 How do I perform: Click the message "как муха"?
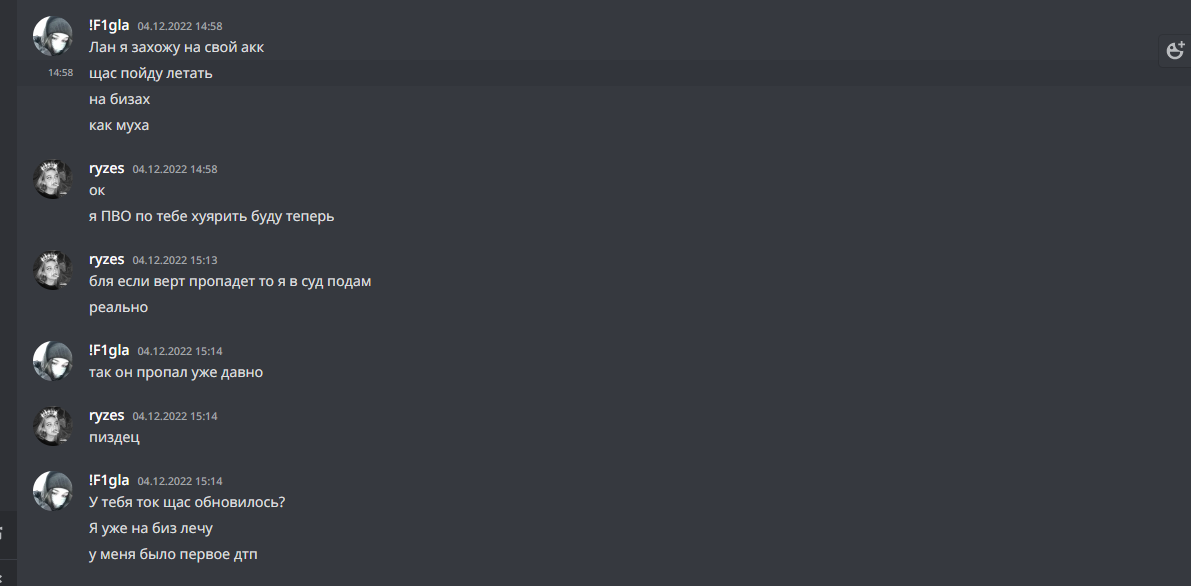click(x=119, y=125)
